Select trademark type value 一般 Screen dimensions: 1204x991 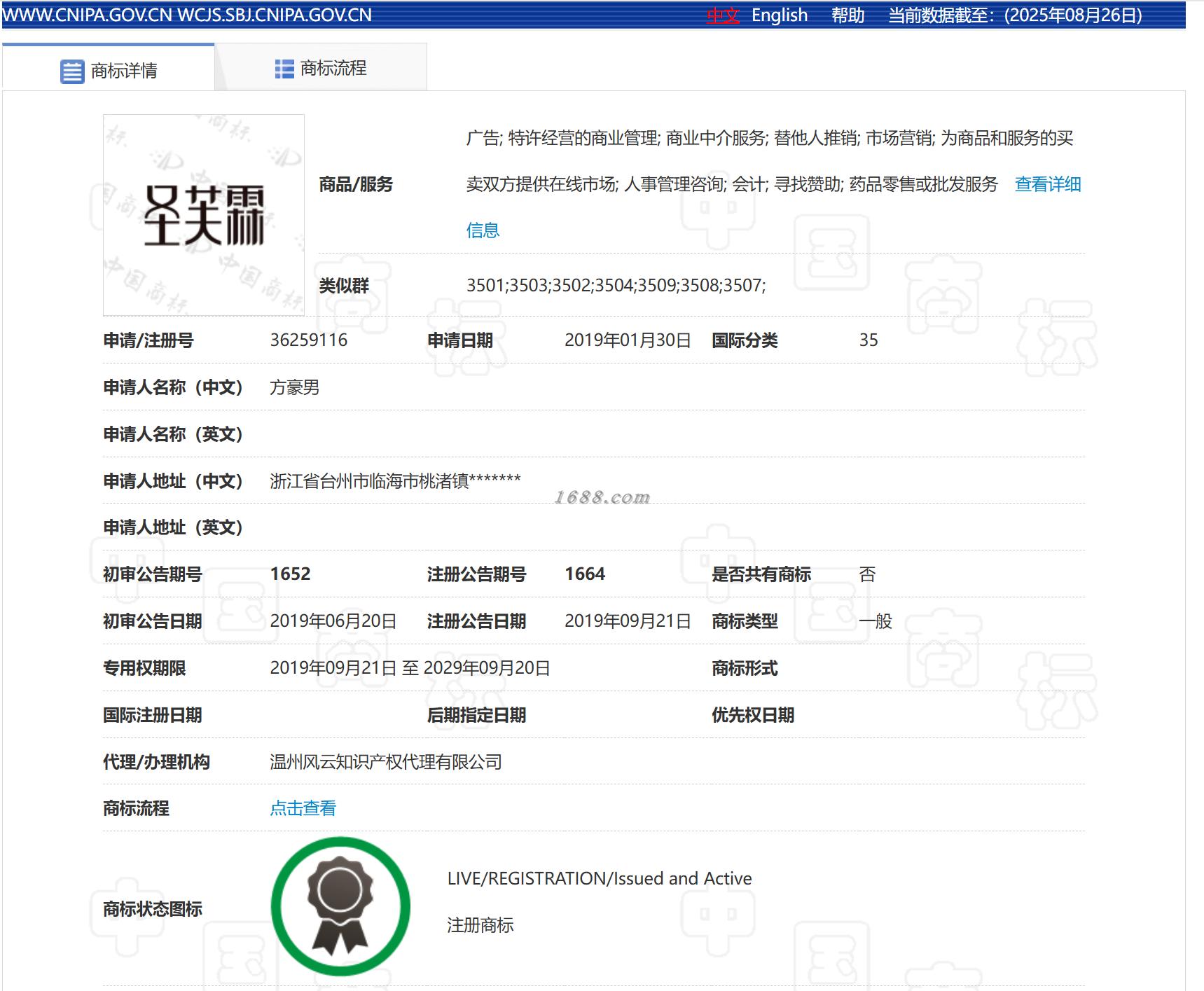876,621
